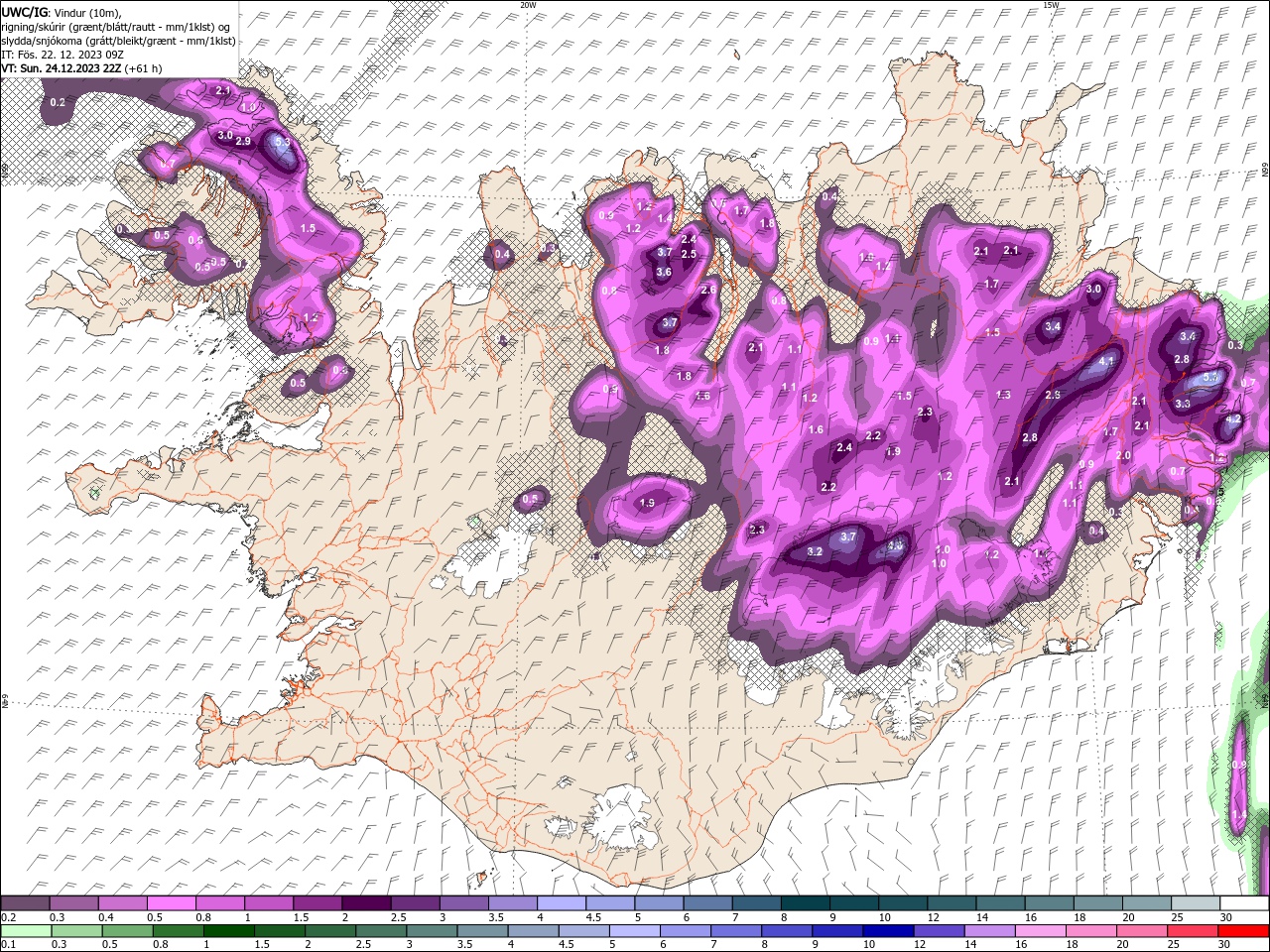Select the 'rigning/skúrir' description line
This screenshot has height=952, width=1270.
click(x=115, y=26)
